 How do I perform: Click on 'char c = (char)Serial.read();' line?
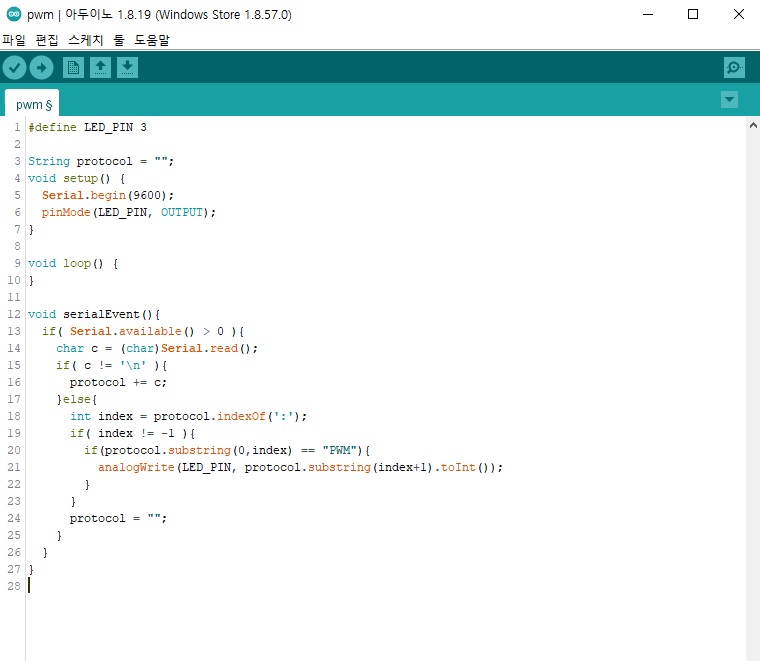tap(157, 348)
